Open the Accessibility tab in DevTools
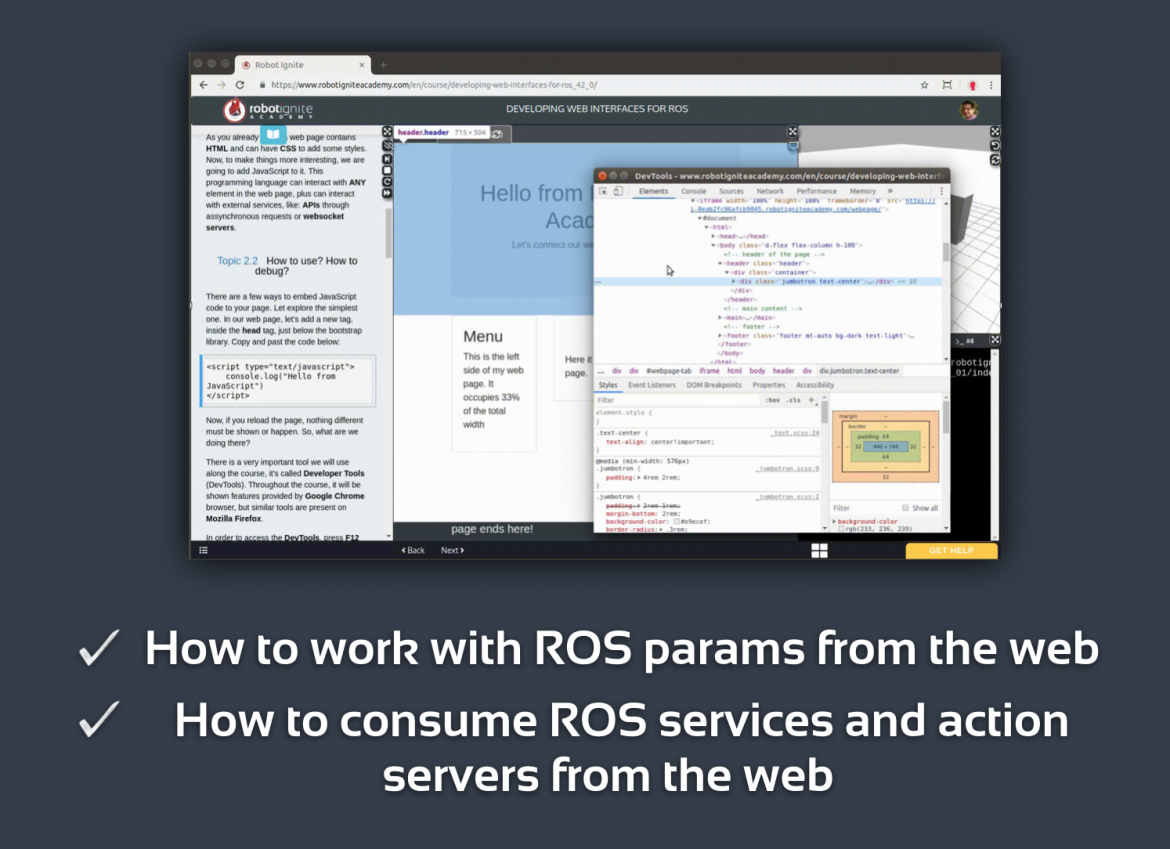Viewport: 1170px width, 849px height. (x=815, y=385)
